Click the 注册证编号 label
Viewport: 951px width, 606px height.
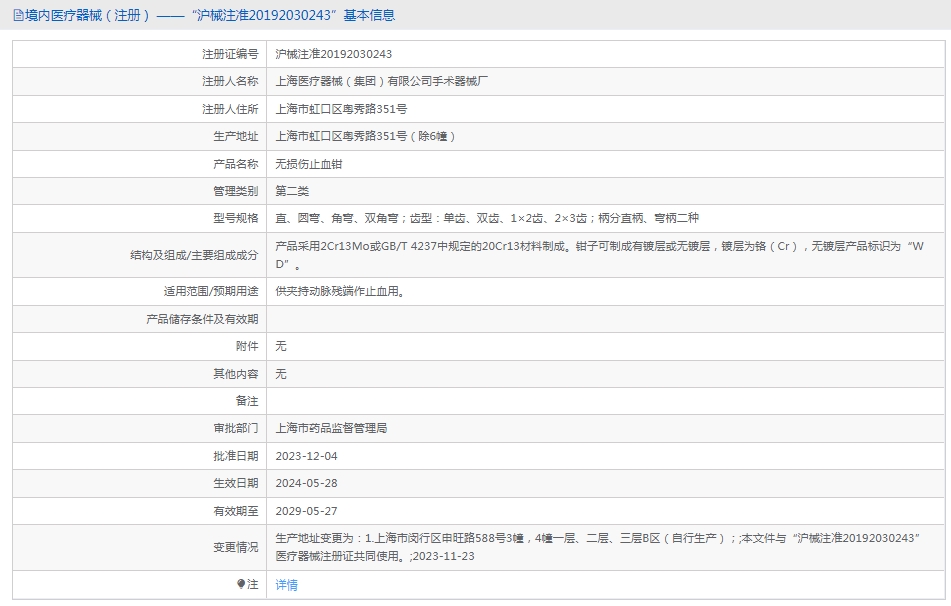(230, 55)
